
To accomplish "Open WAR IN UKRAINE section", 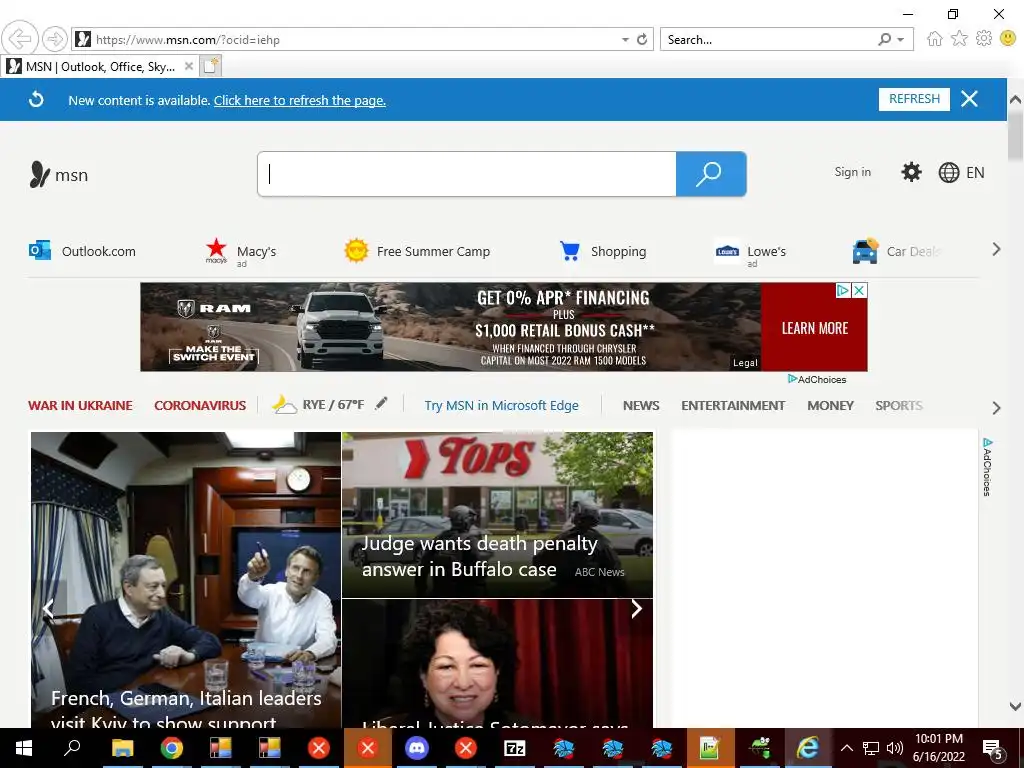I will tap(80, 406).
